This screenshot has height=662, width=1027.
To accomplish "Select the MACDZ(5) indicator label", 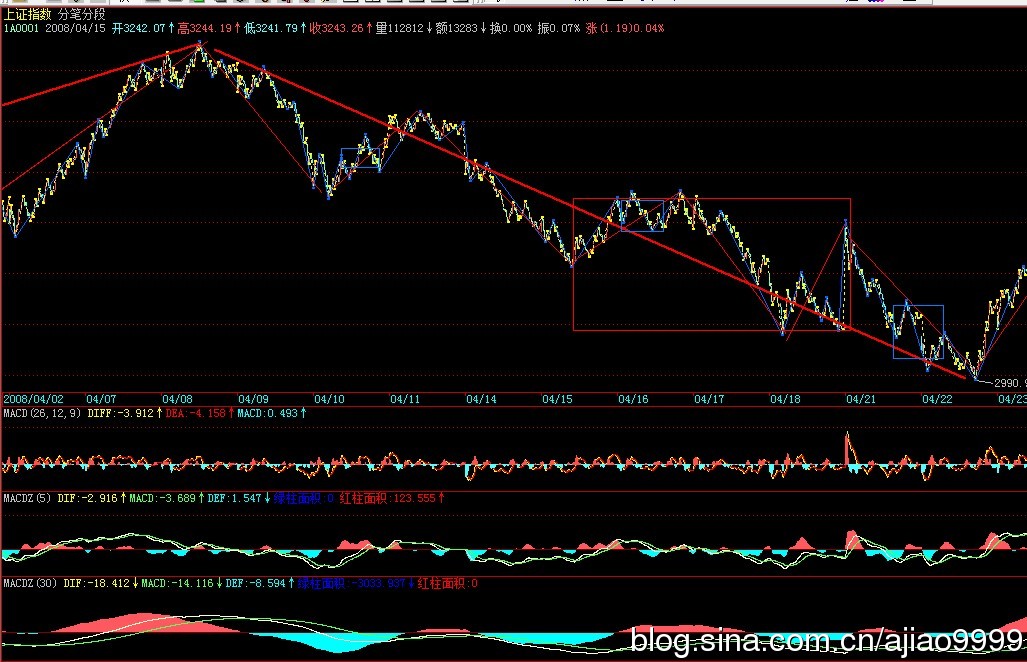I will 27,497.
